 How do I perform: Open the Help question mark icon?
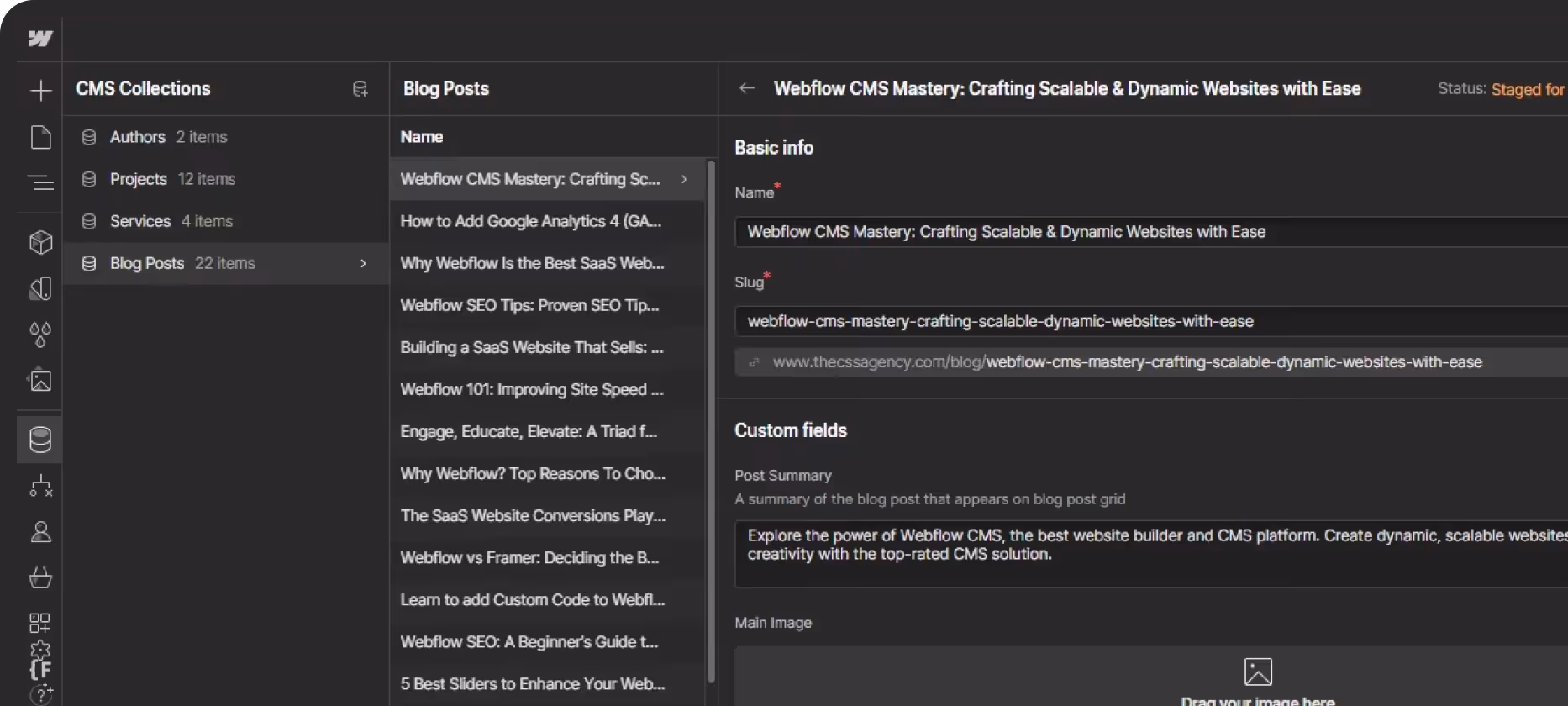click(x=40, y=693)
